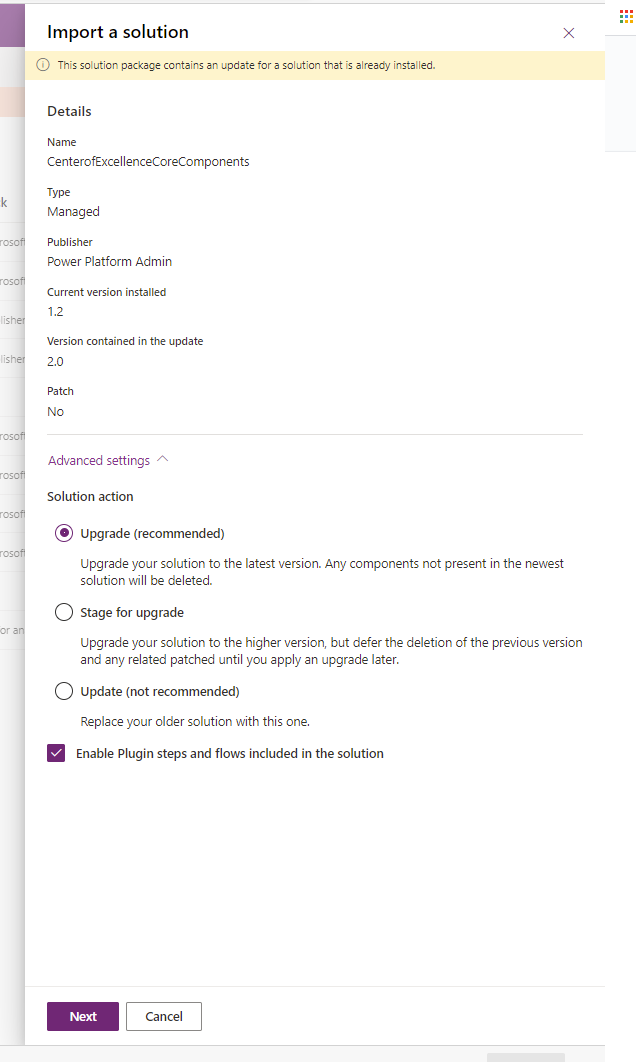Cancel the solution import
The width and height of the screenshot is (636, 1062).
click(x=163, y=1016)
